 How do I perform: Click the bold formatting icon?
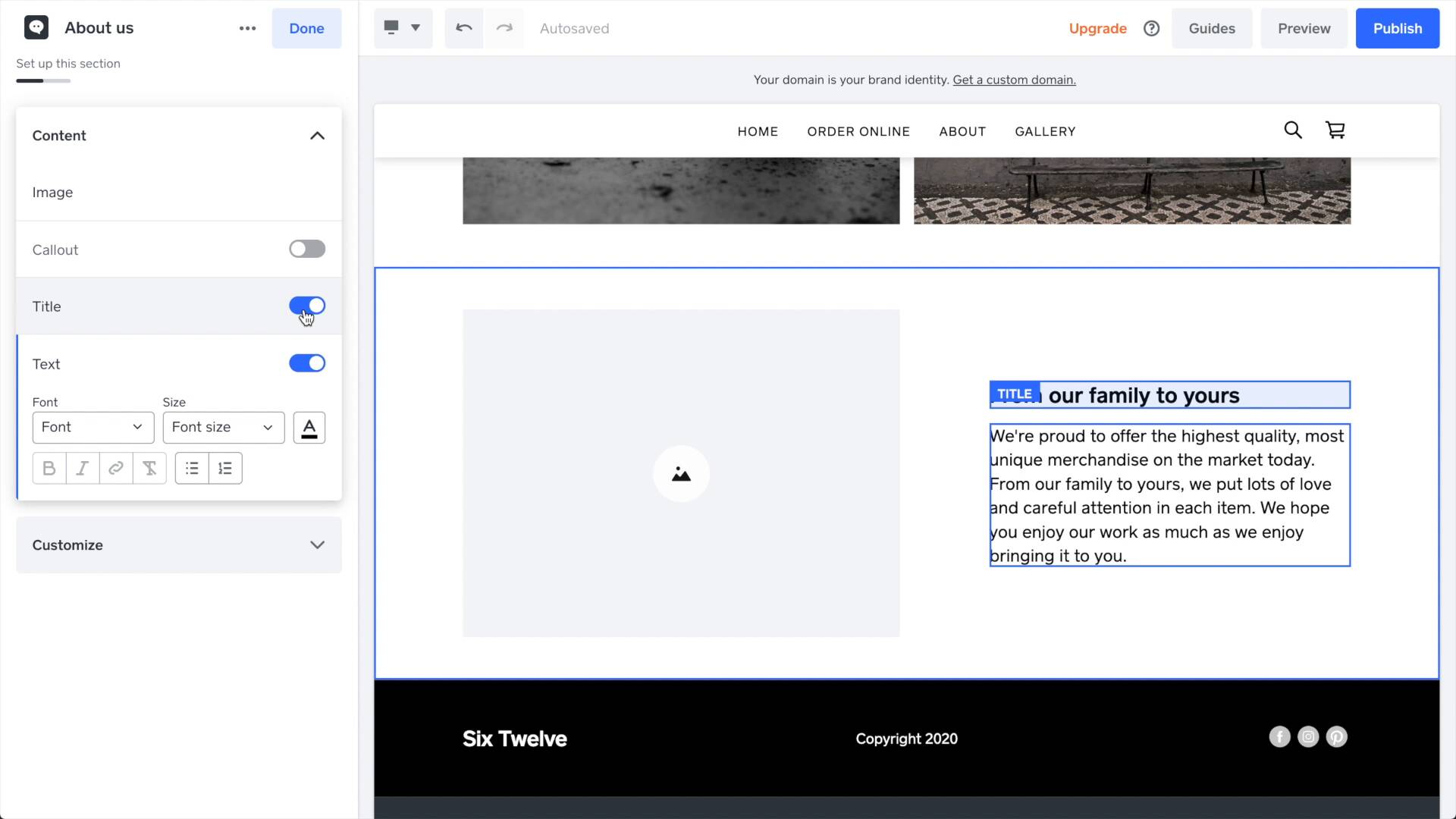(49, 469)
